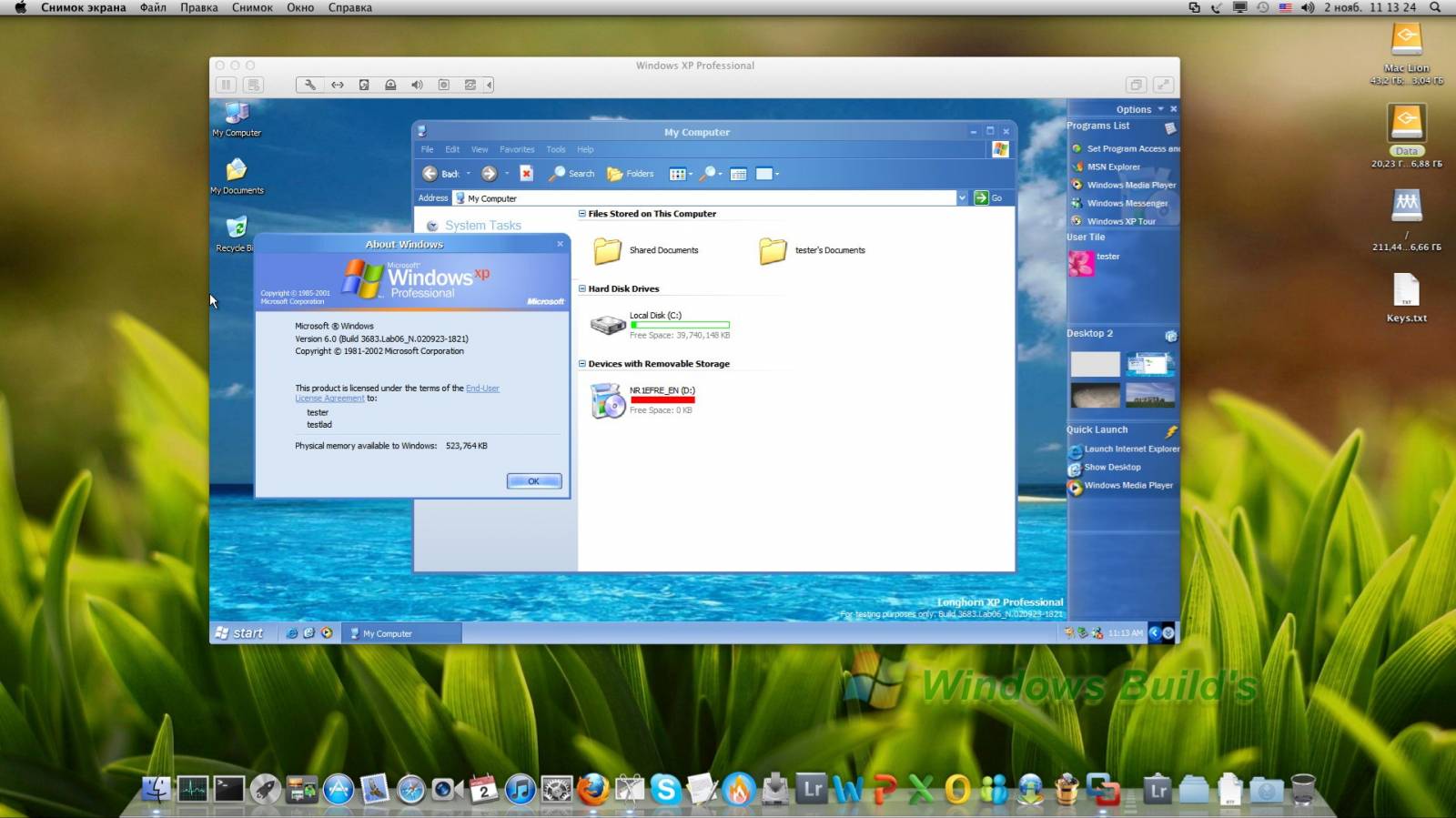Screen dimensions: 1456x818
Task: Click Launch Internet Explorer in Quick Launch
Action: click(x=1130, y=449)
